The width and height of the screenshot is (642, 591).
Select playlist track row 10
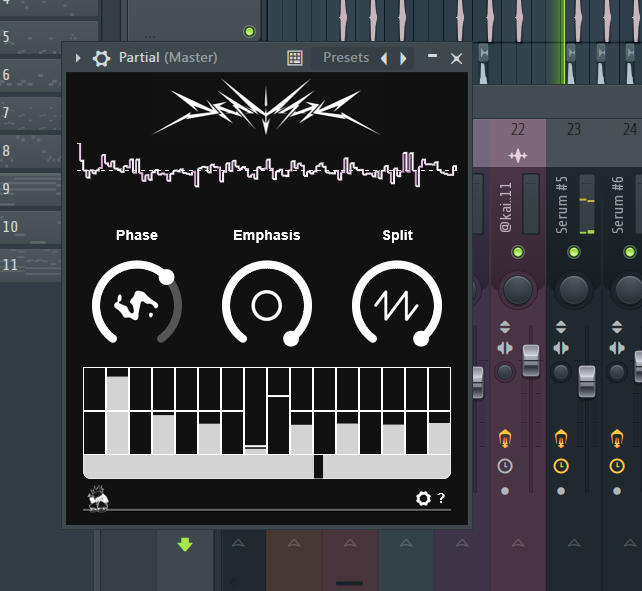pyautogui.click(x=31, y=226)
